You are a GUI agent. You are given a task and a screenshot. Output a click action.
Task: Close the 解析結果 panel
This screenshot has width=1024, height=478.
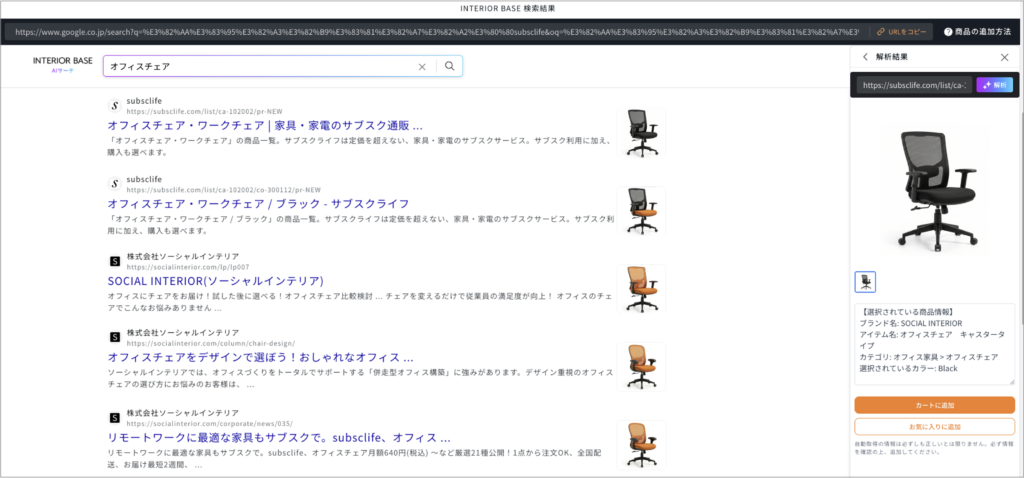coord(1005,57)
